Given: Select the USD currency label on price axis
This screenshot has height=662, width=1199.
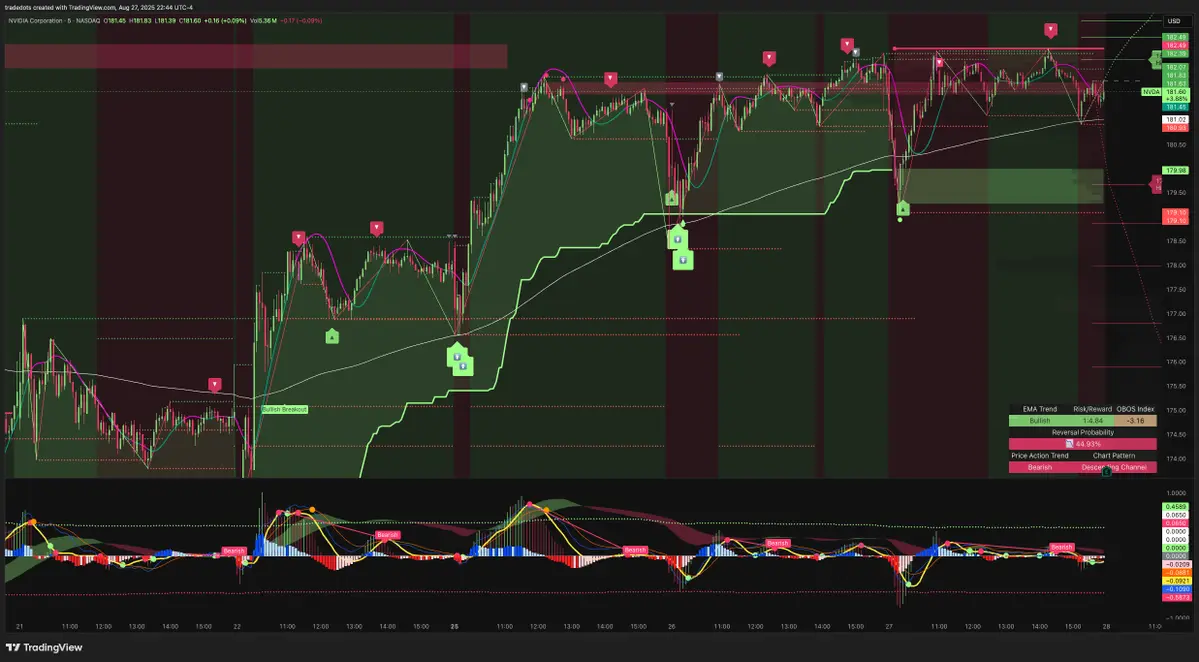Looking at the screenshot, I should tap(1174, 21).
